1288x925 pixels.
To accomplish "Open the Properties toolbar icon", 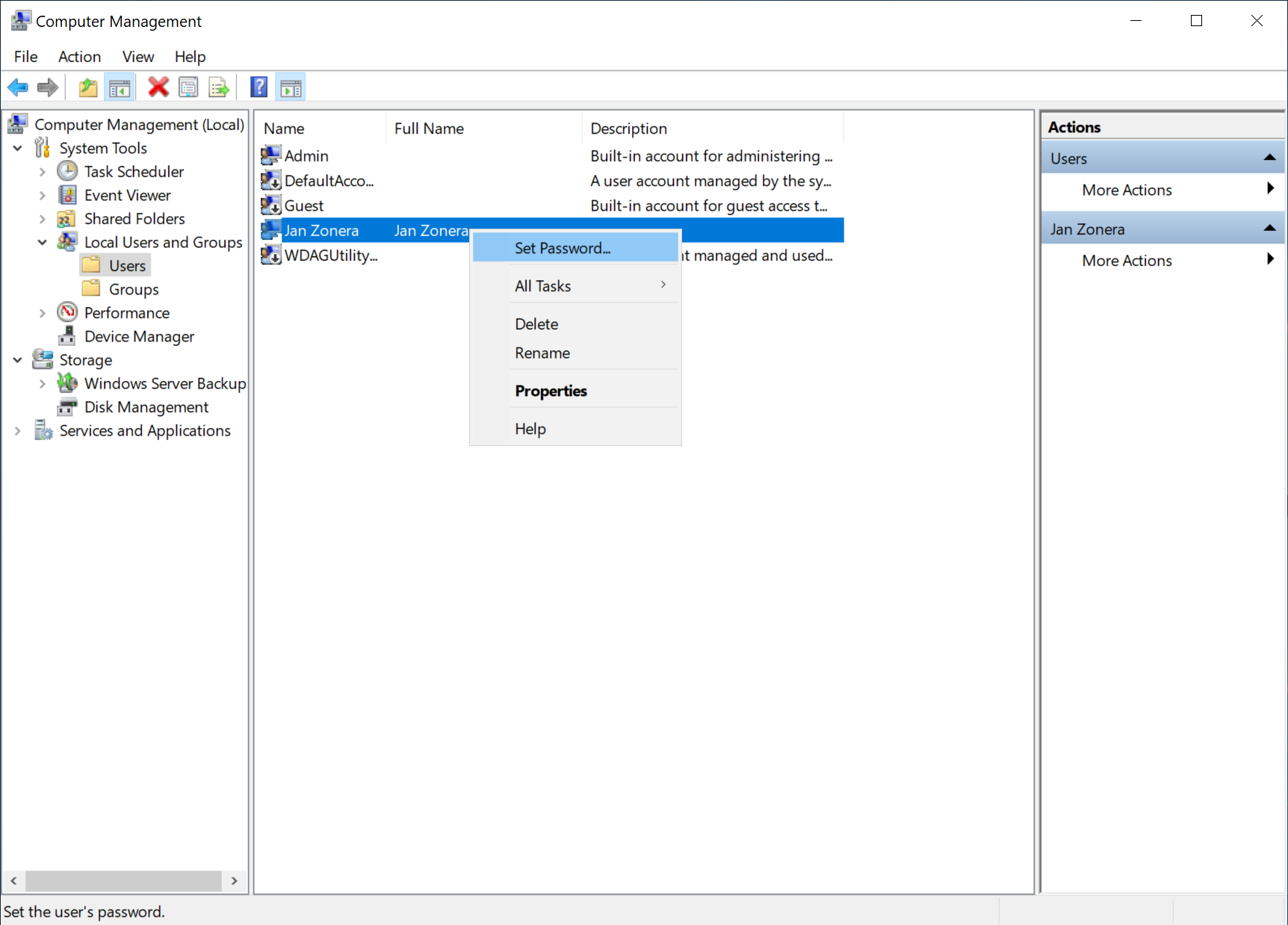I will click(x=189, y=87).
